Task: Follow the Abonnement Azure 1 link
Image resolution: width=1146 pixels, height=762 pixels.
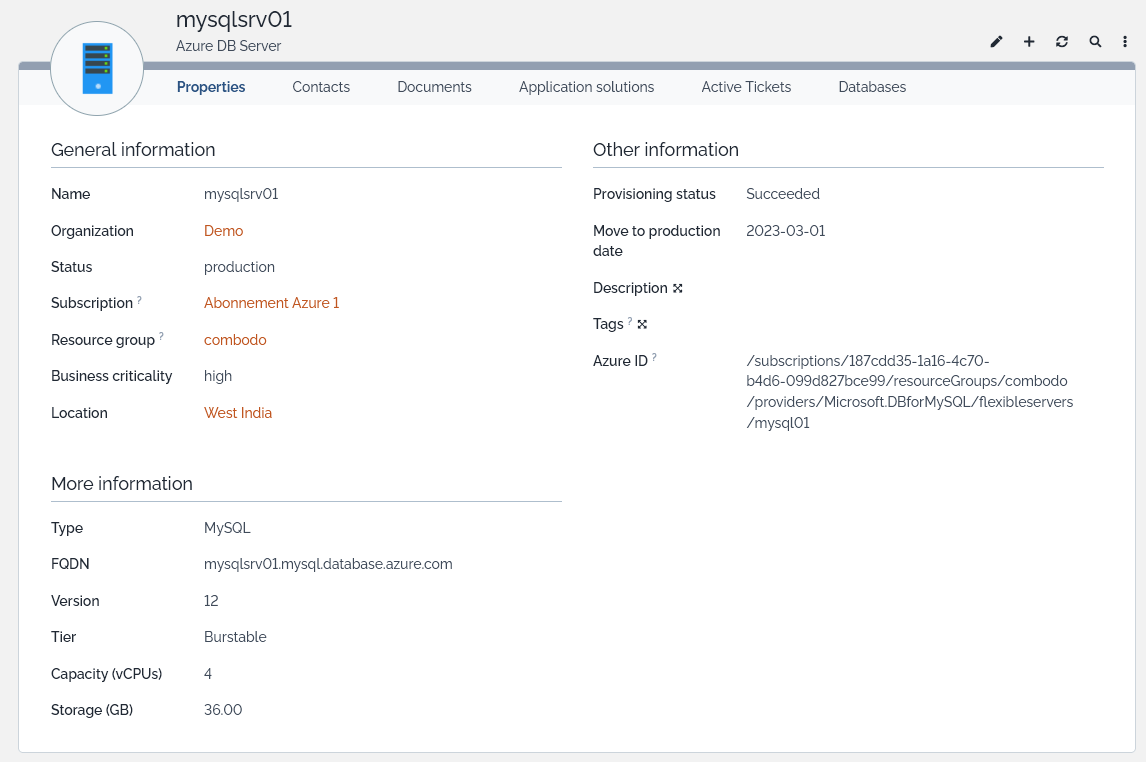Action: point(271,303)
